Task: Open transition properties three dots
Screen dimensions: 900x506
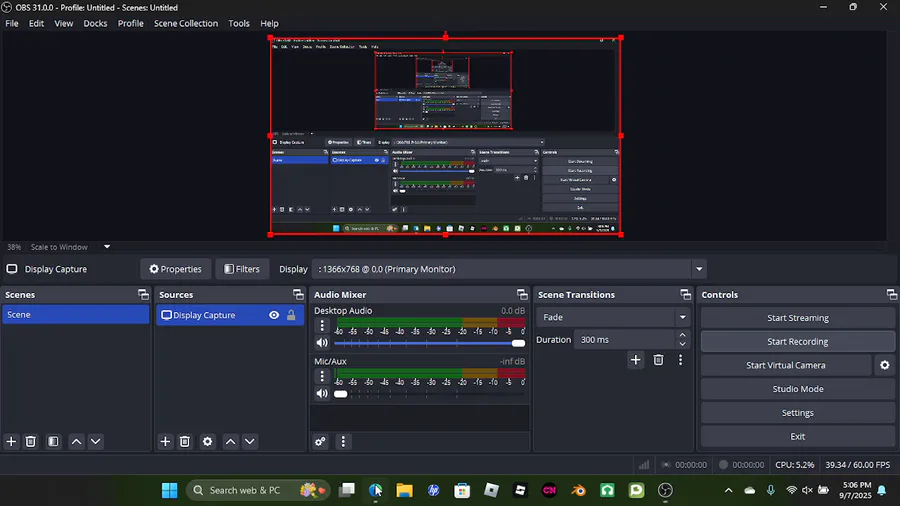Action: pyautogui.click(x=681, y=360)
